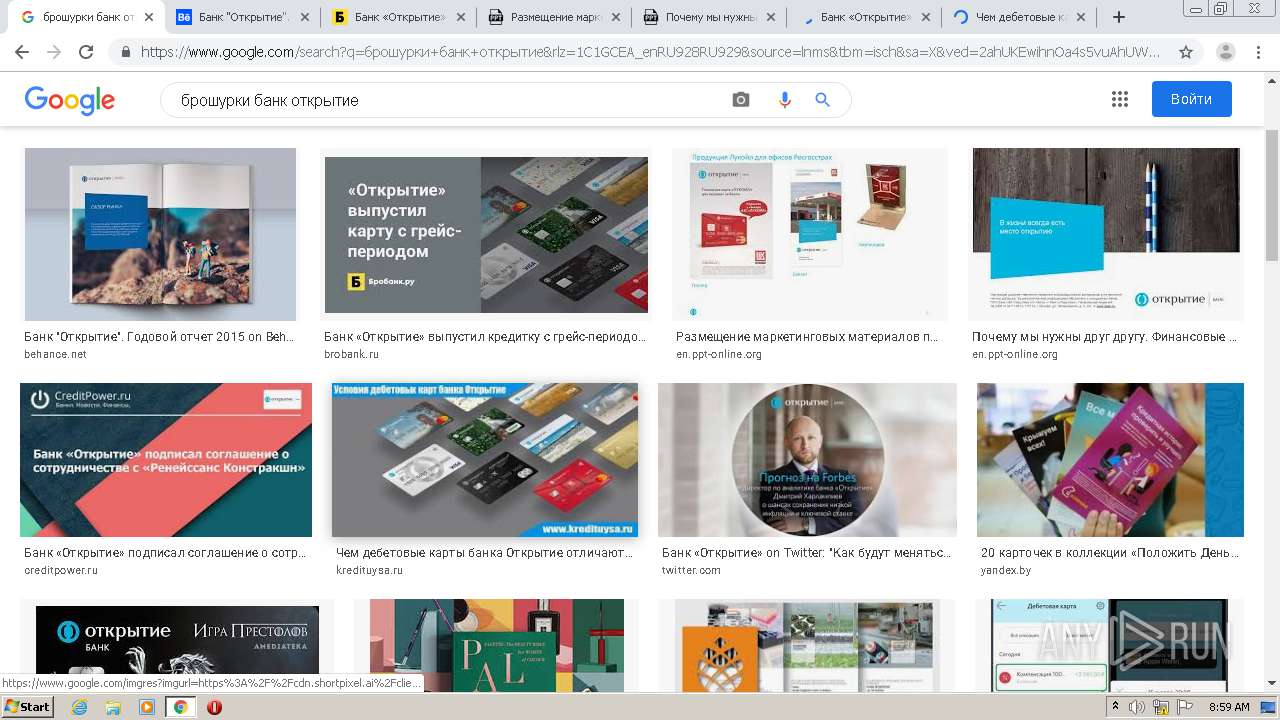Image resolution: width=1280 pixels, height=720 pixels.
Task: Open the Forbes forecast Twitter image
Action: click(807, 460)
